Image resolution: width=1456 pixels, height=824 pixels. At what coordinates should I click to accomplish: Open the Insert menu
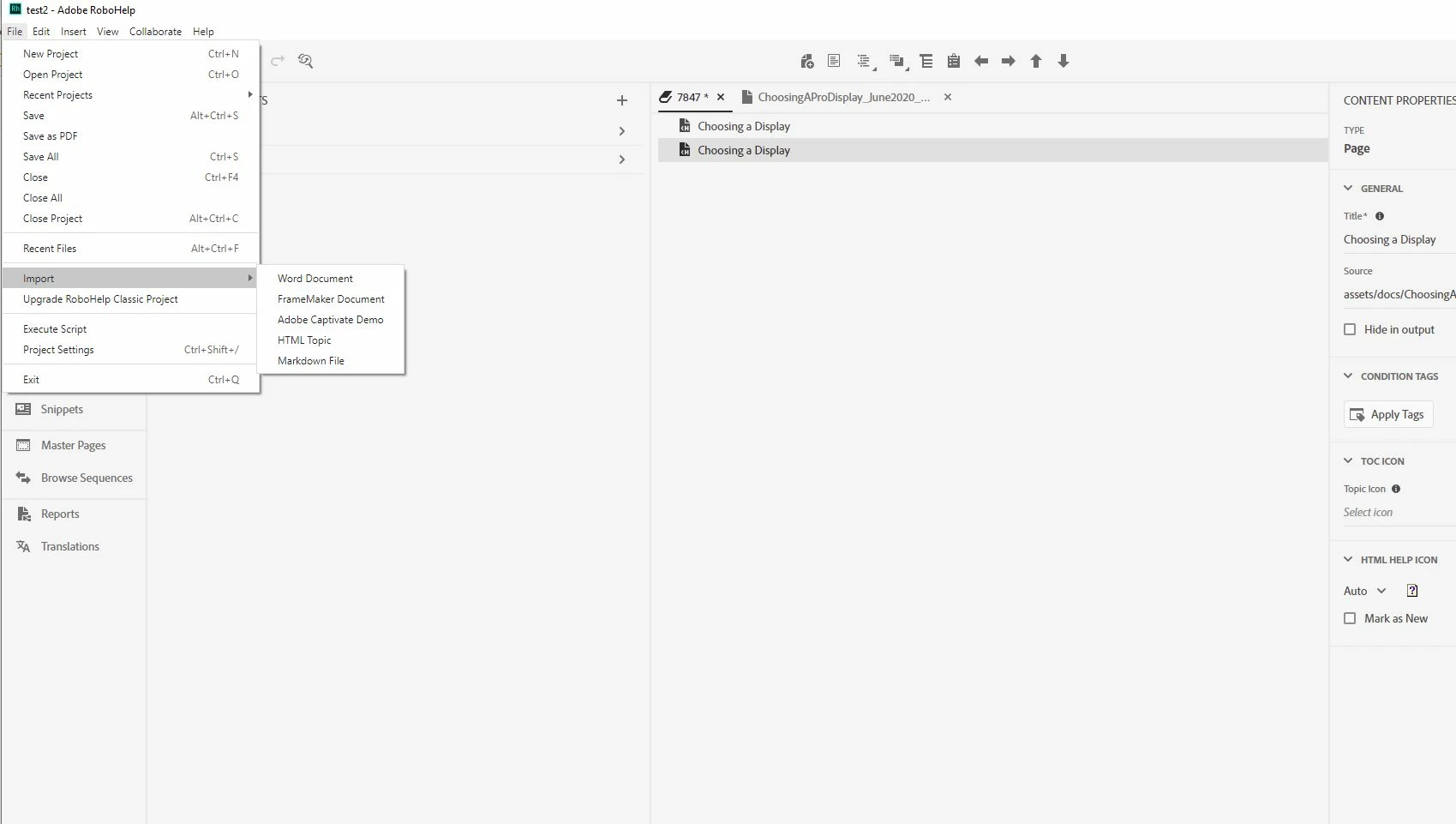point(74,32)
